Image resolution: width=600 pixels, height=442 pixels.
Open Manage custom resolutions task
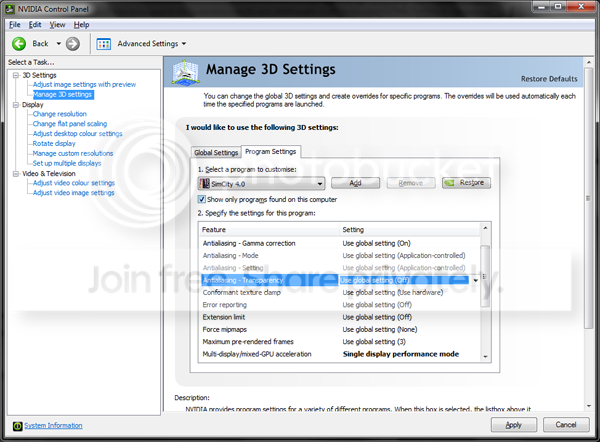click(73, 153)
